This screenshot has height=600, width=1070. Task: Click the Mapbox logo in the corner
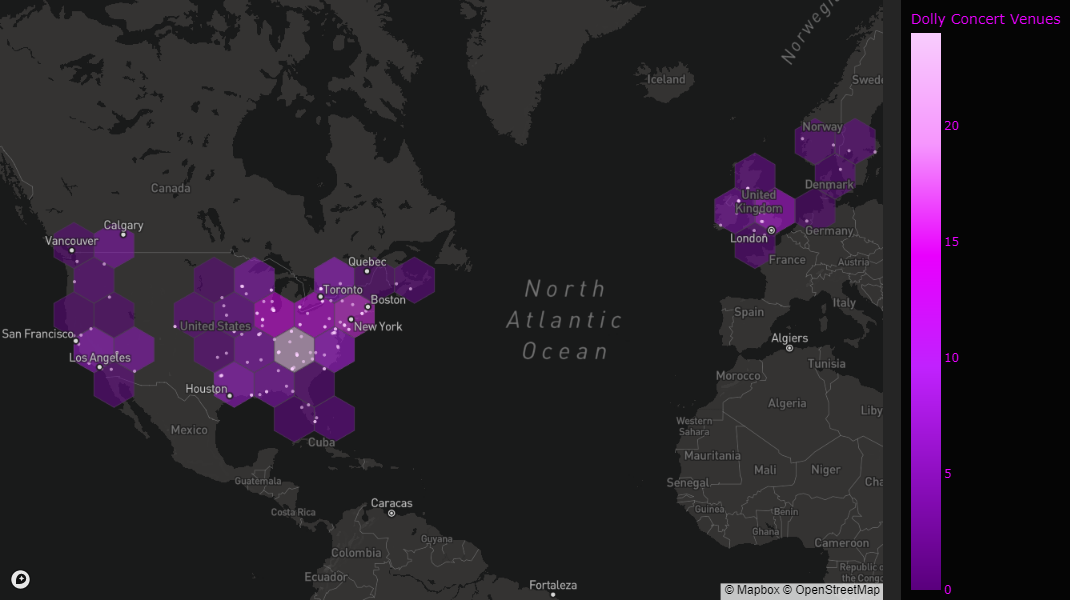[x=20, y=579]
